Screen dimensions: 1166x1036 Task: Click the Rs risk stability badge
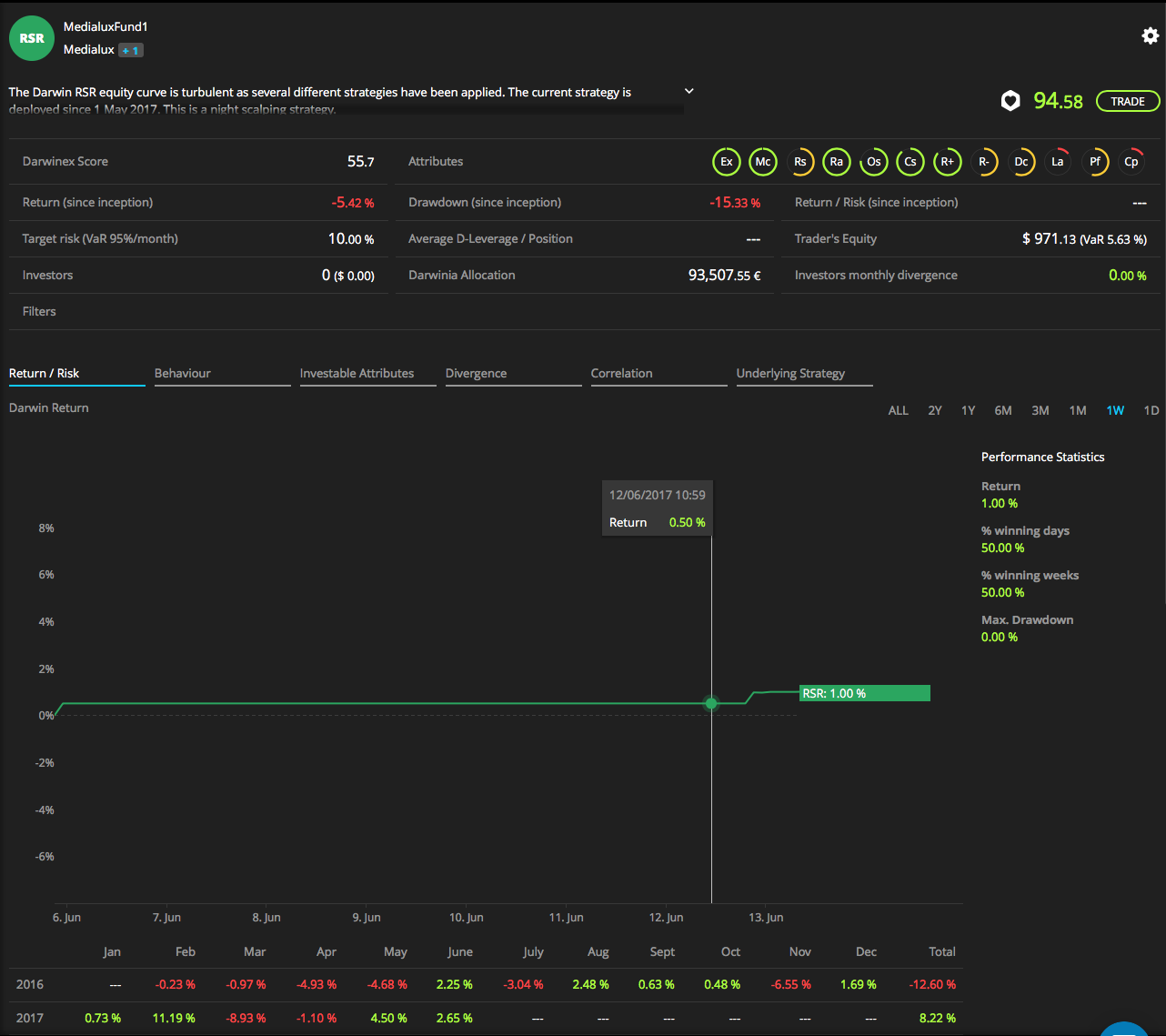[x=800, y=162]
